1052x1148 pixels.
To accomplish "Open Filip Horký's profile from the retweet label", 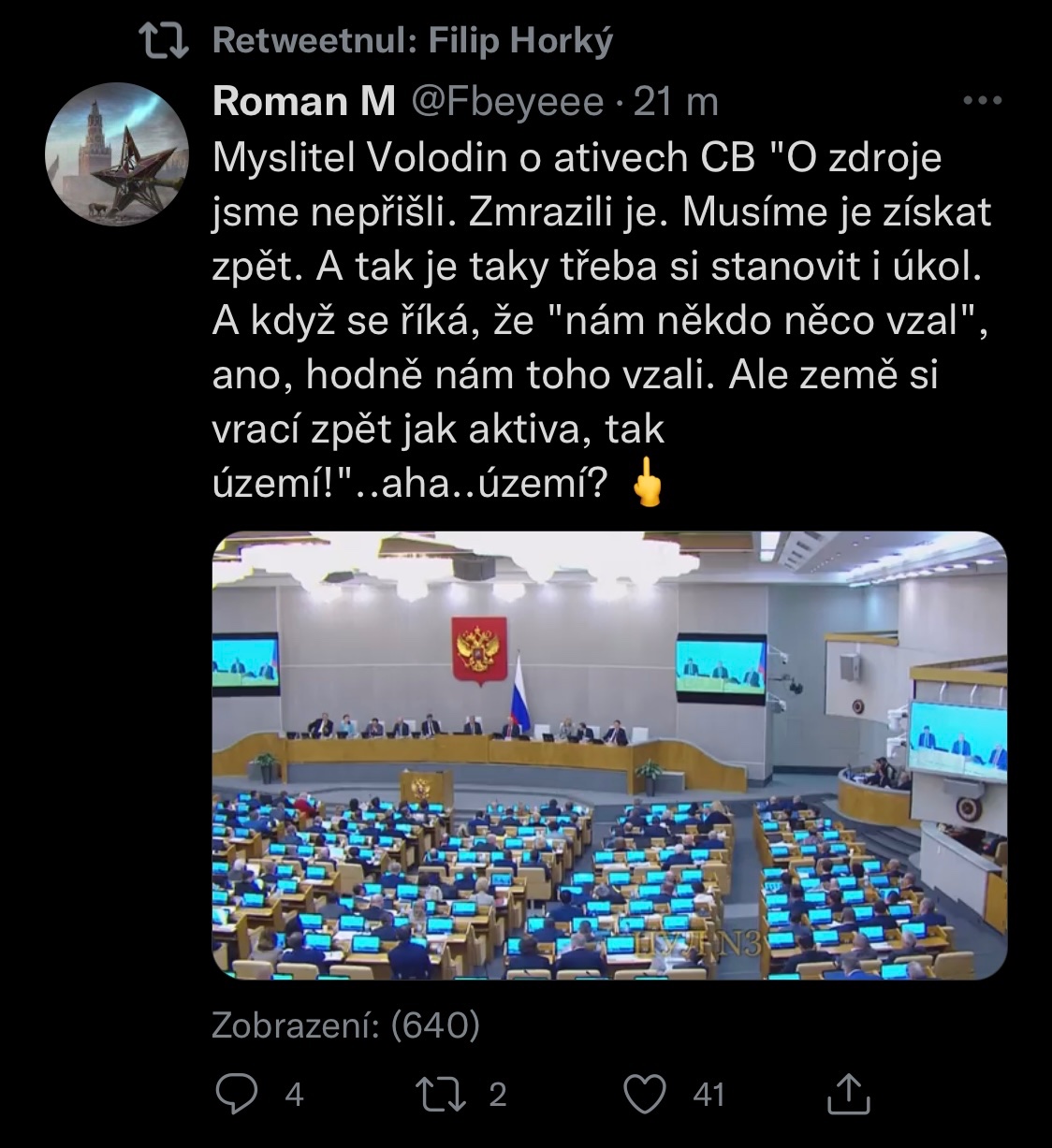I will click(520, 41).
